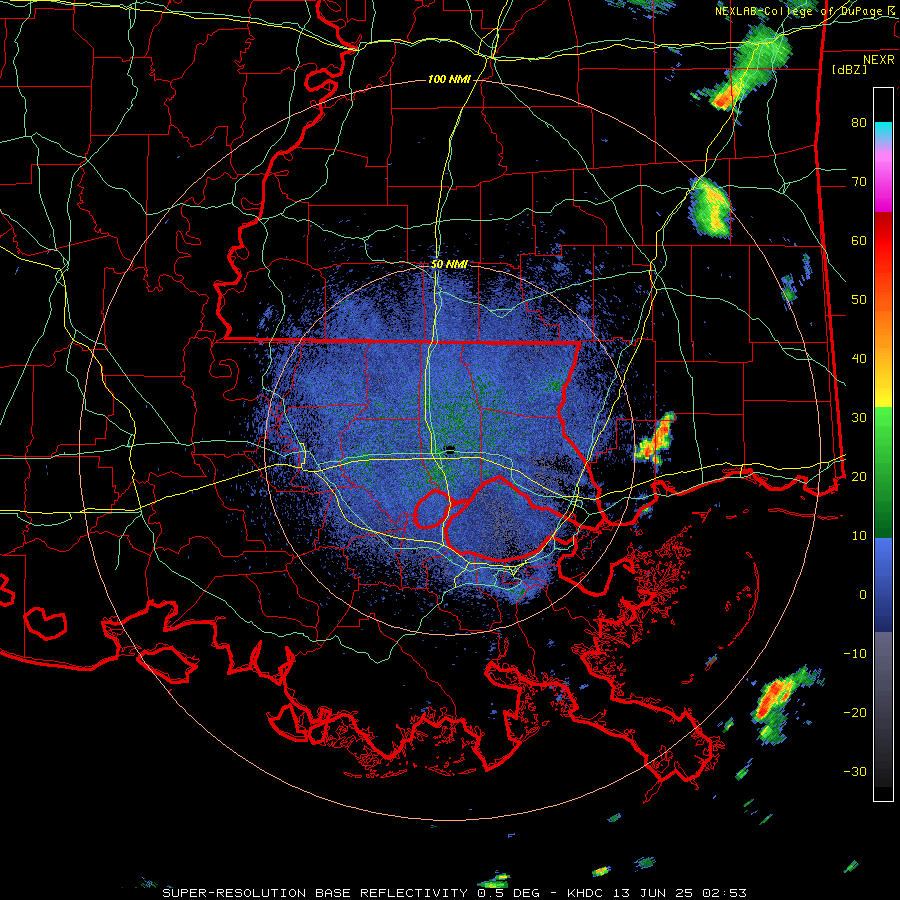Screen dimensions: 900x900
Task: Click the 50 value on the dBZ scale
Action: pos(859,300)
